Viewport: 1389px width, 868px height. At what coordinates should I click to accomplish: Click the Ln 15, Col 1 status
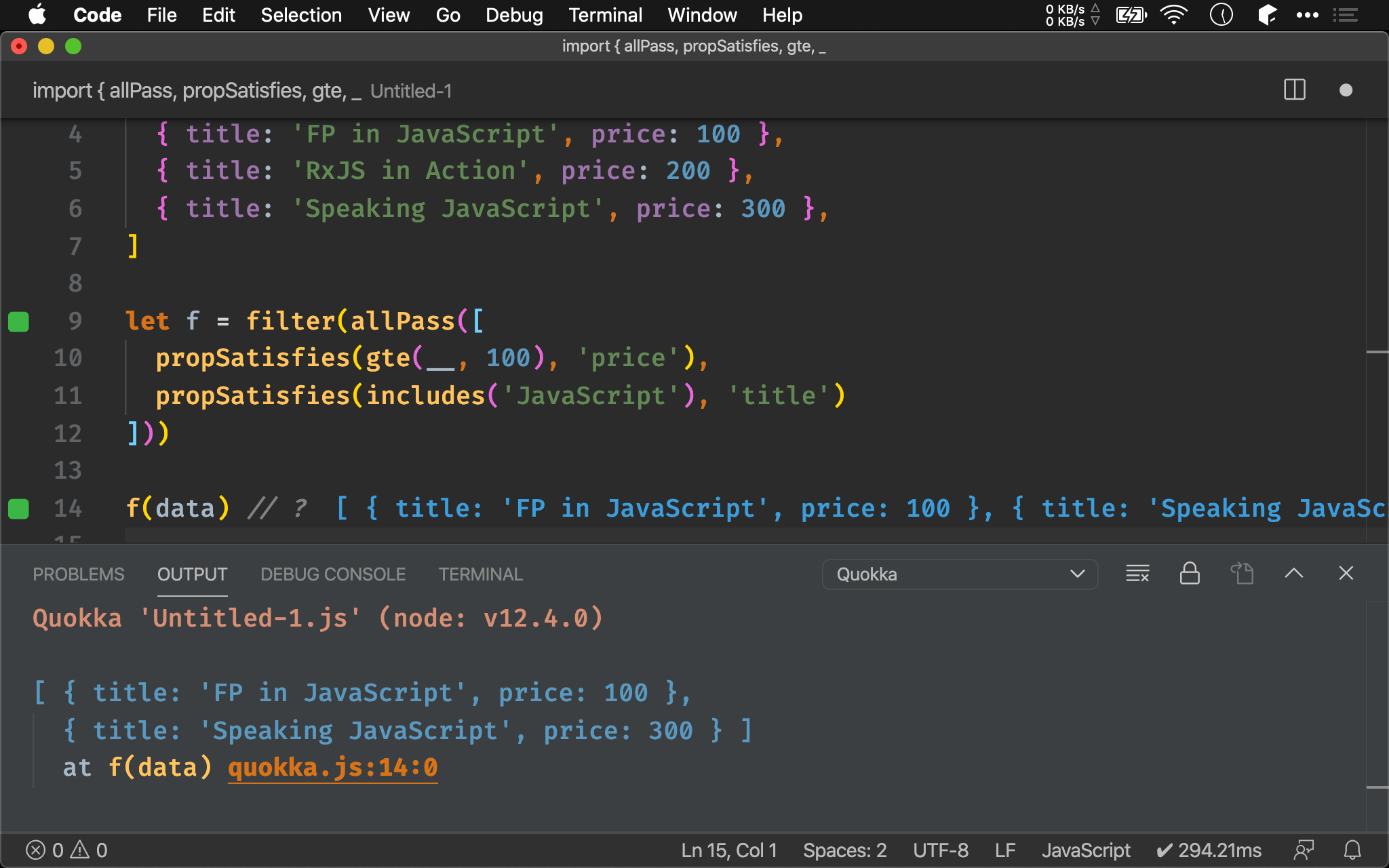(x=729, y=850)
